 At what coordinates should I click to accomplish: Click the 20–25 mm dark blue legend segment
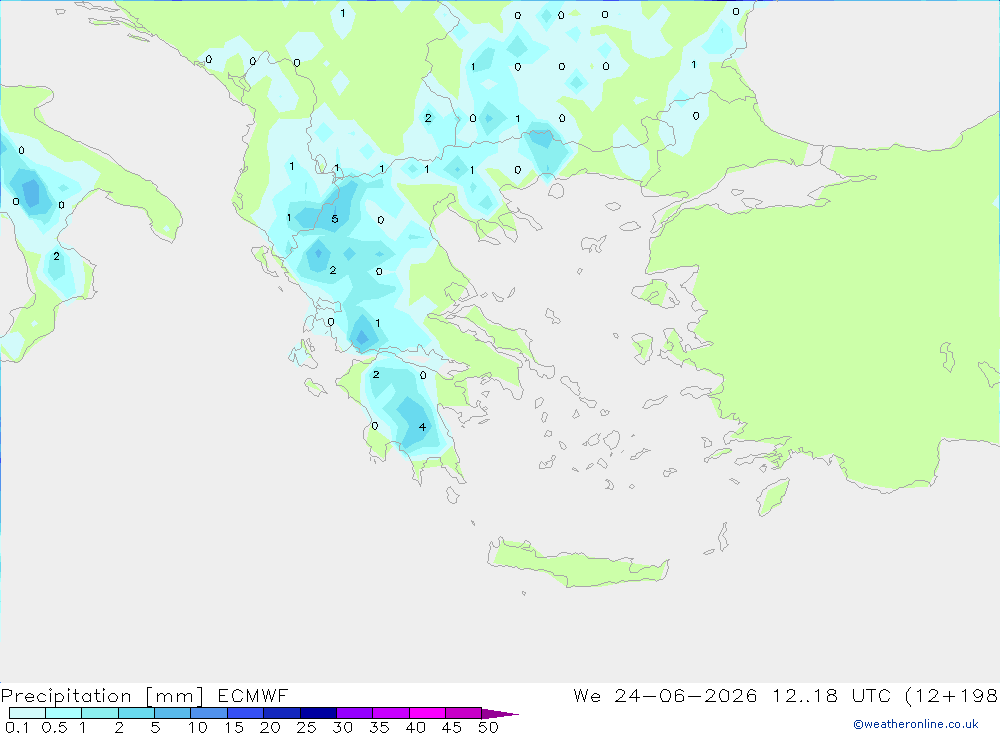[281, 713]
